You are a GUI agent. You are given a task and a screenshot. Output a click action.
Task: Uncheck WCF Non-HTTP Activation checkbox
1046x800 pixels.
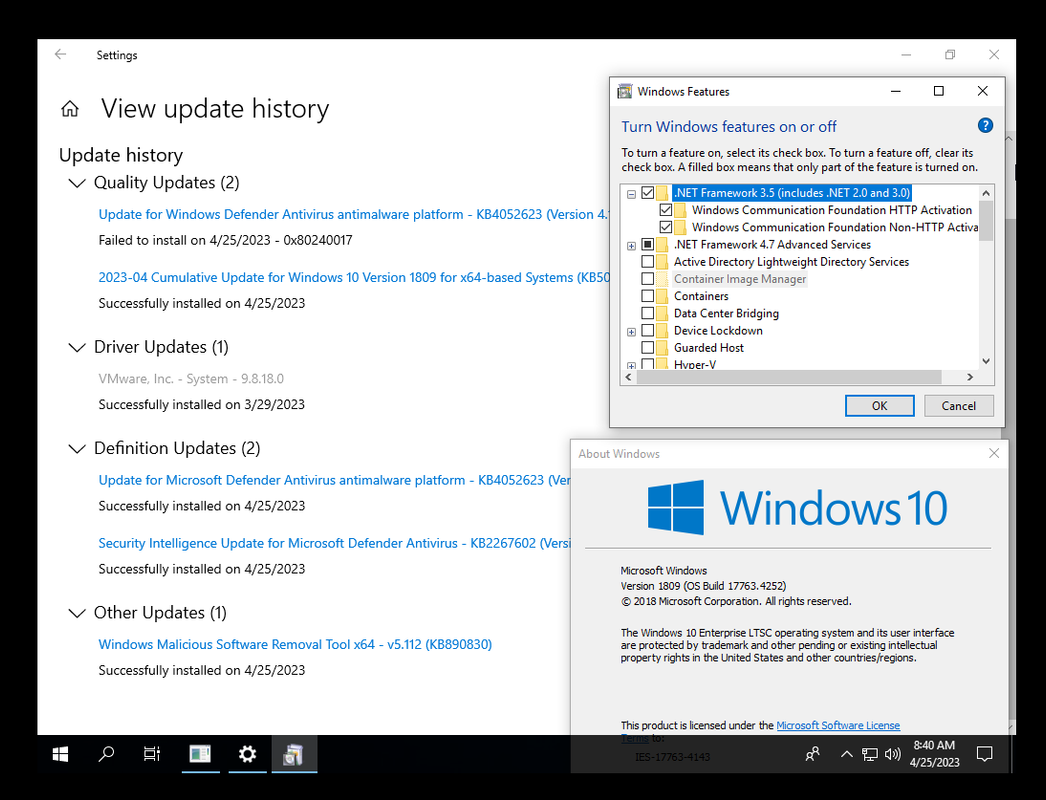[x=665, y=228]
